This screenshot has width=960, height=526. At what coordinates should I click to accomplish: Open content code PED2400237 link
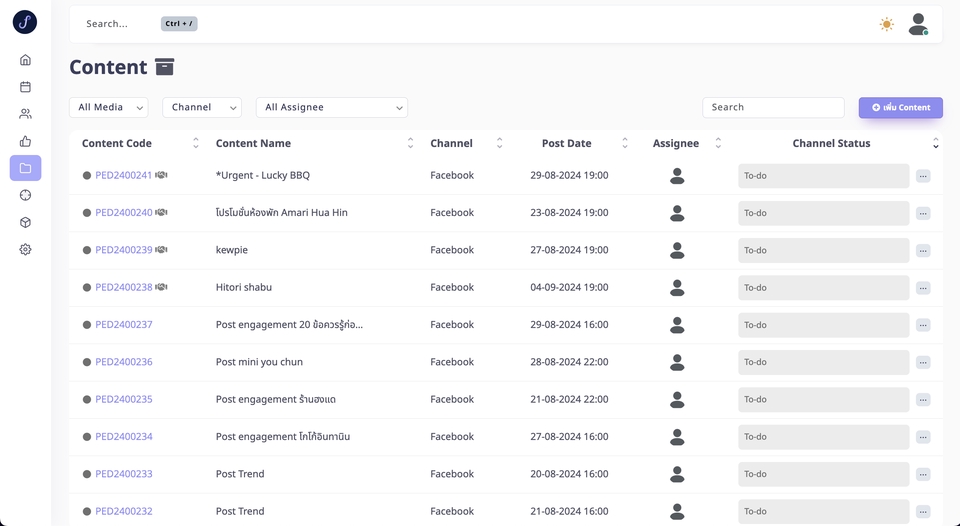click(124, 324)
